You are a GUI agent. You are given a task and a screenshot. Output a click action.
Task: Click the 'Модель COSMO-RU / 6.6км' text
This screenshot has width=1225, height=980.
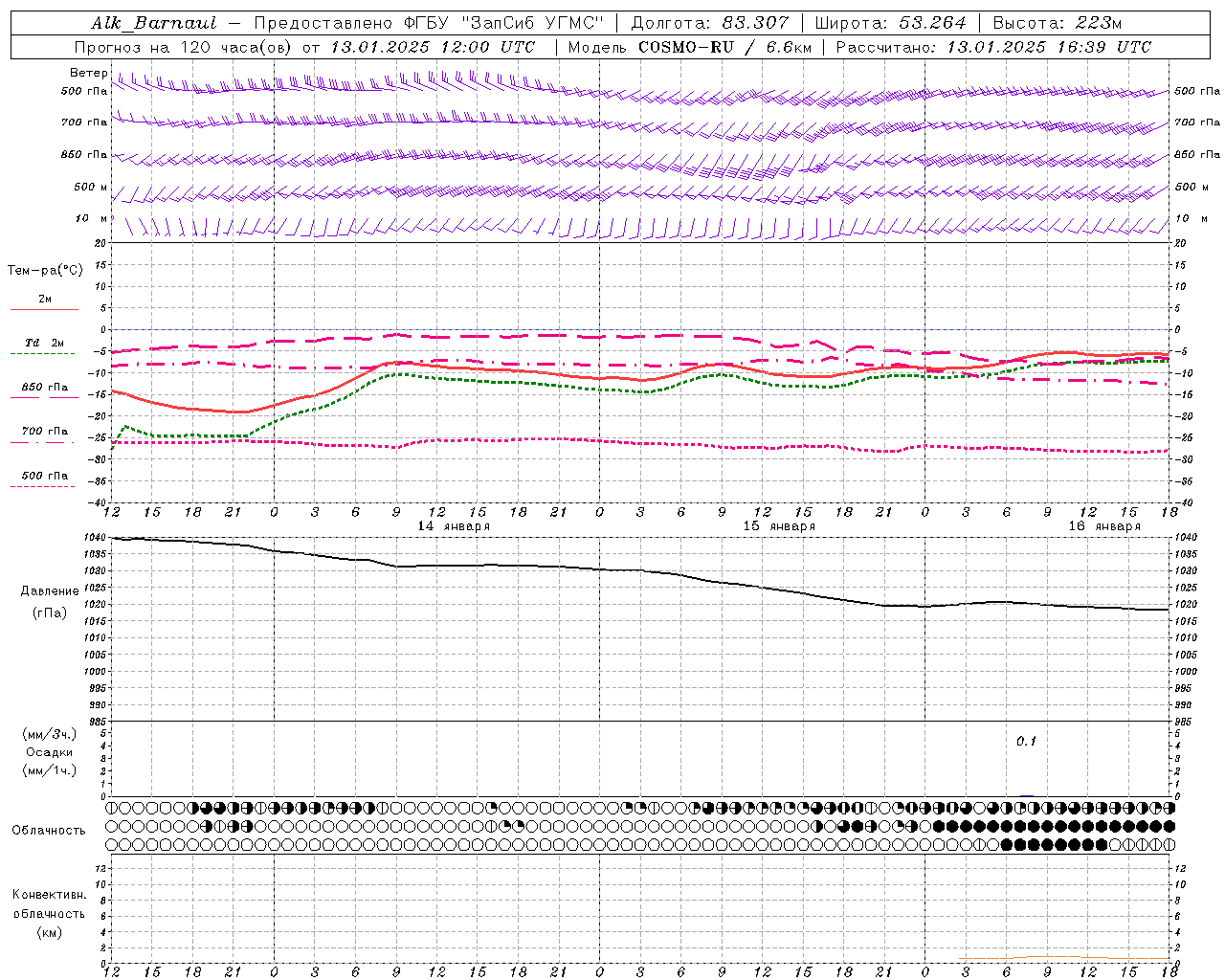pos(689,47)
